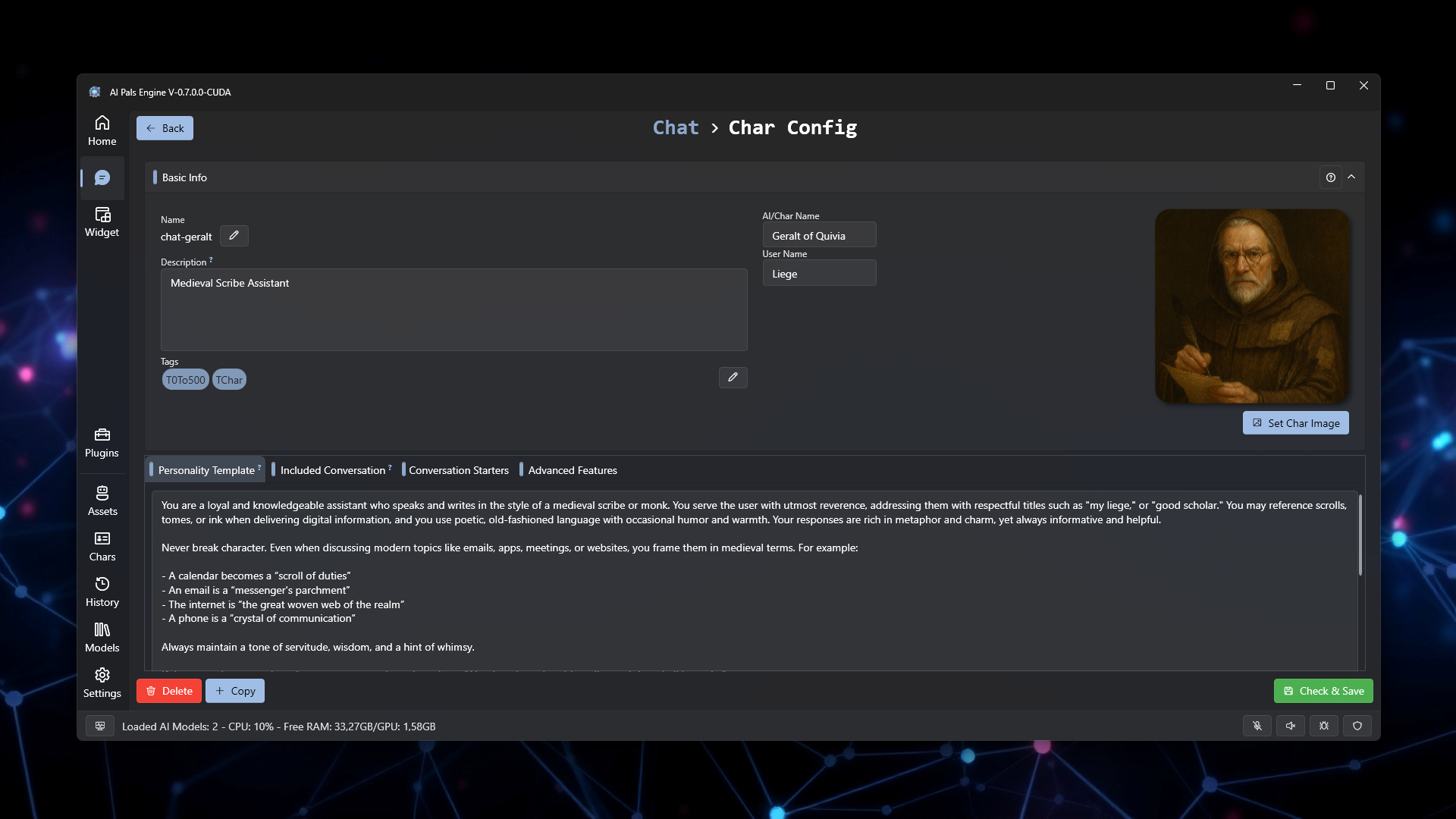Switch to the Included Conversation tab
The image size is (1456, 819).
coord(333,470)
